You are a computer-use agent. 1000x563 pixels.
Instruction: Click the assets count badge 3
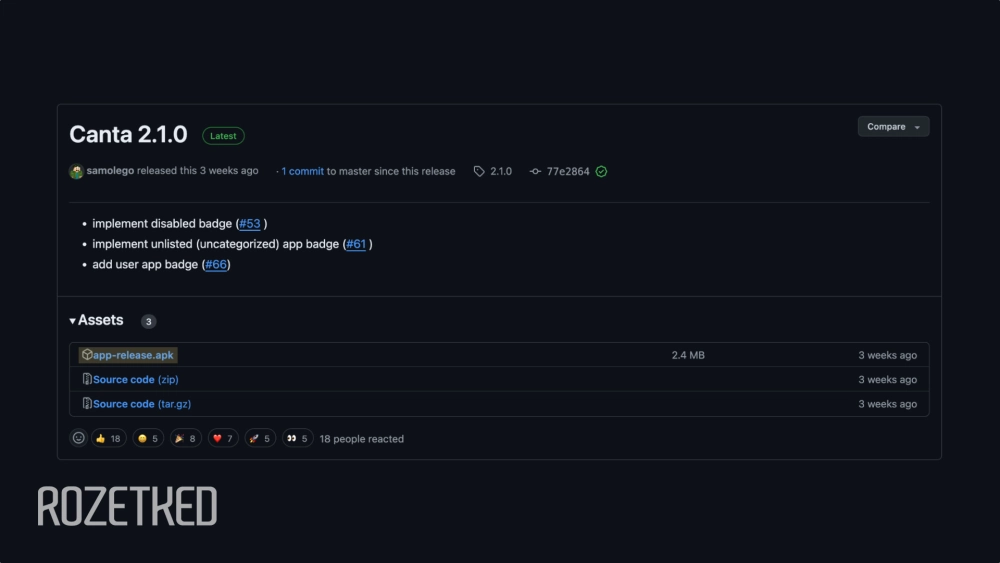pos(149,321)
